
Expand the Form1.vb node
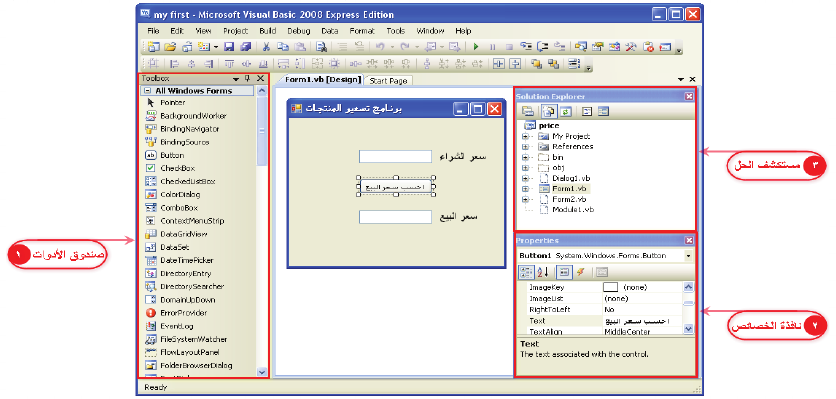coord(526,188)
